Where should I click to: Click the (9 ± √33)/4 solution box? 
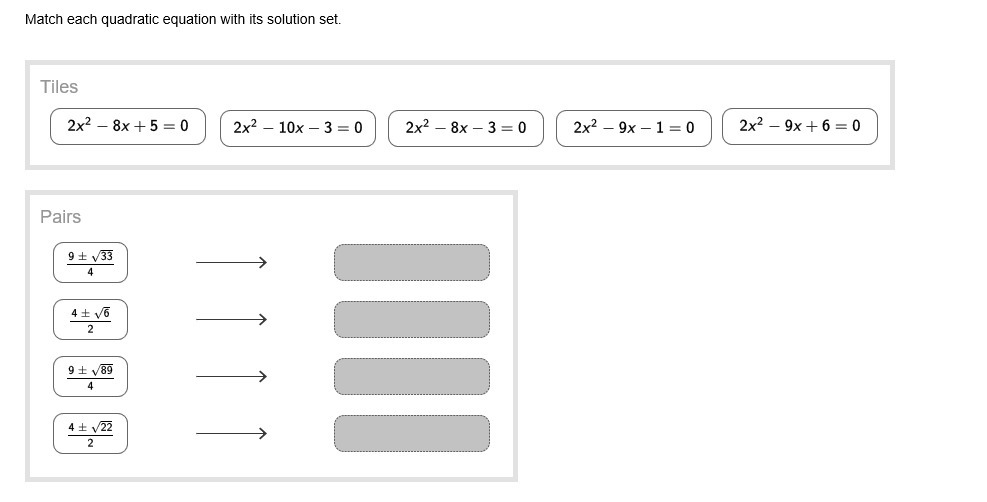[x=90, y=263]
